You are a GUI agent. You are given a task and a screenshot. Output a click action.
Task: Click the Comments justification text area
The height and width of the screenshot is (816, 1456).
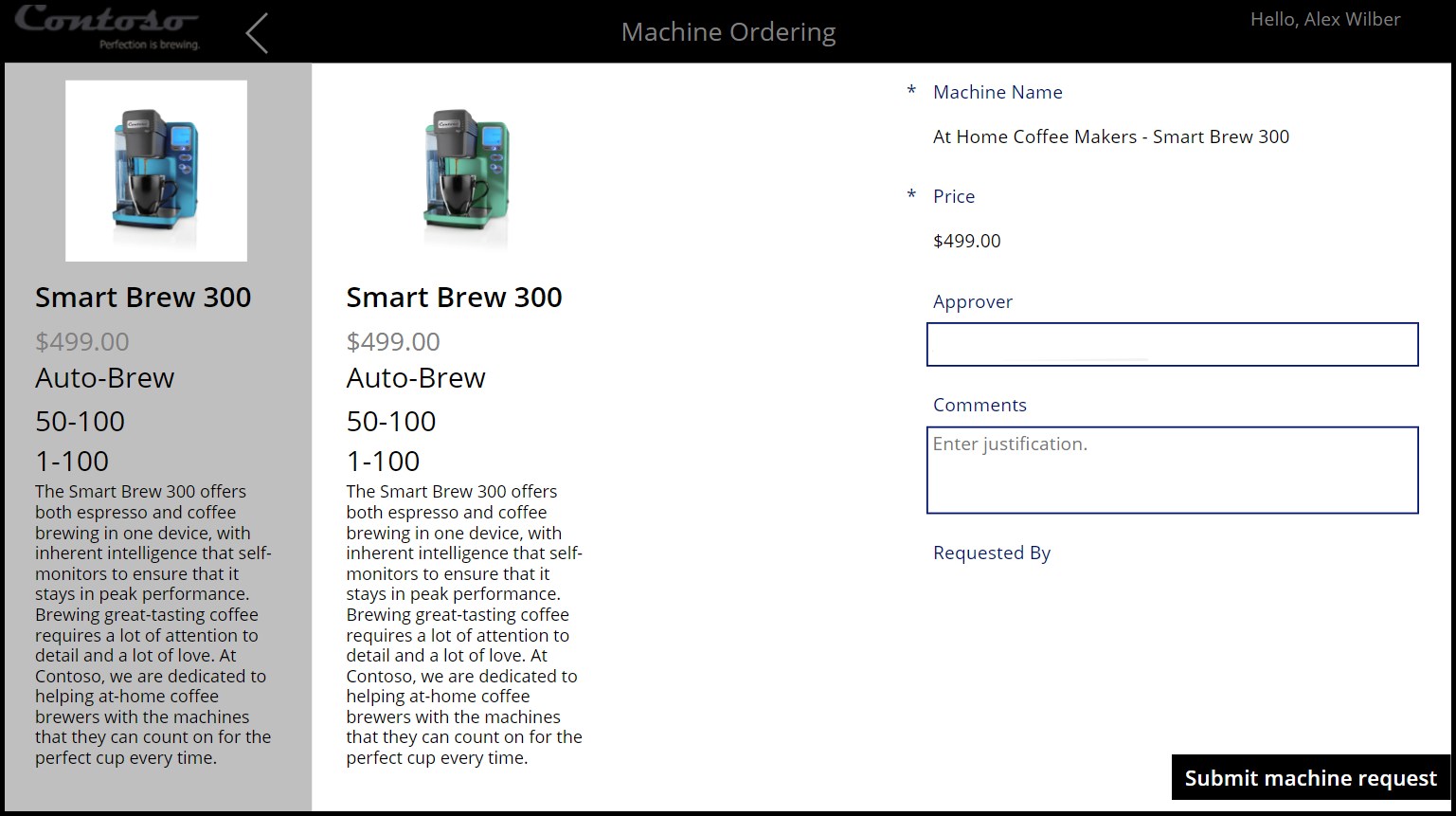click(1172, 470)
